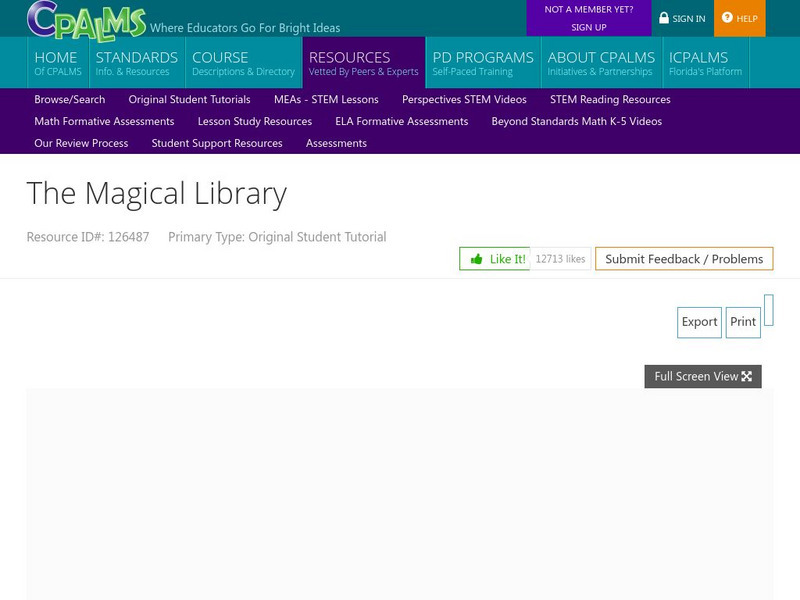Click the thumbs-up Like It! button

pos(495,259)
